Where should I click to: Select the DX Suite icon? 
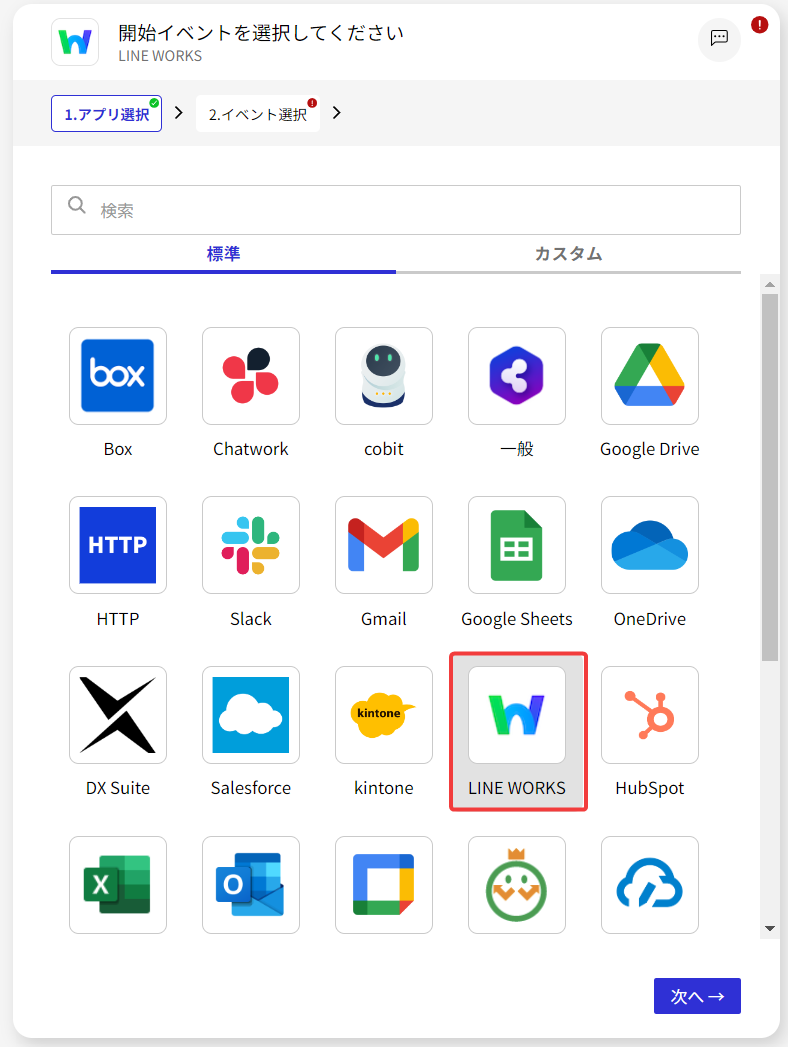[118, 714]
